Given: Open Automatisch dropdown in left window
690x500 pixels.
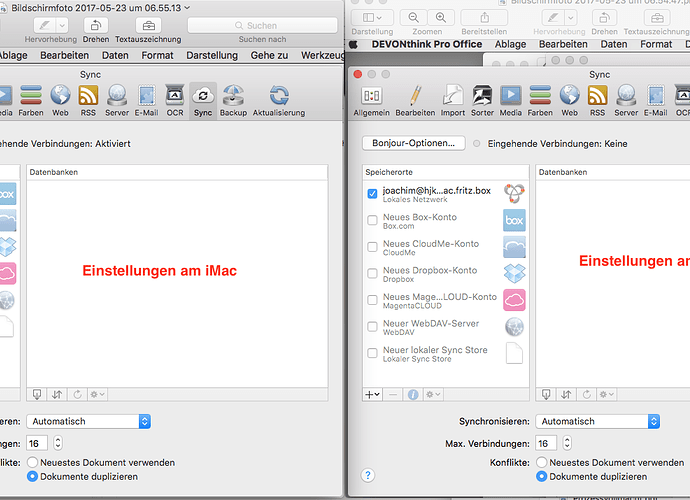Looking at the screenshot, I should 88,421.
